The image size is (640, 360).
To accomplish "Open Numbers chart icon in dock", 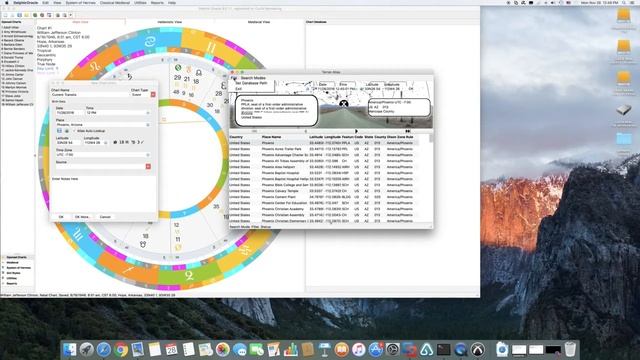I will pyautogui.click(x=291, y=350).
